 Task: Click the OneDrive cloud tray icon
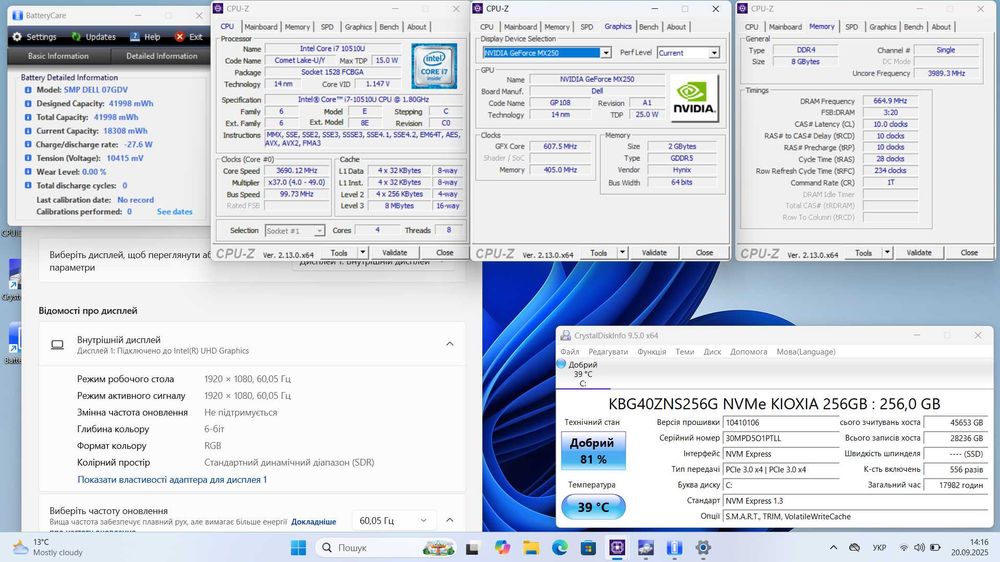(x=855, y=547)
